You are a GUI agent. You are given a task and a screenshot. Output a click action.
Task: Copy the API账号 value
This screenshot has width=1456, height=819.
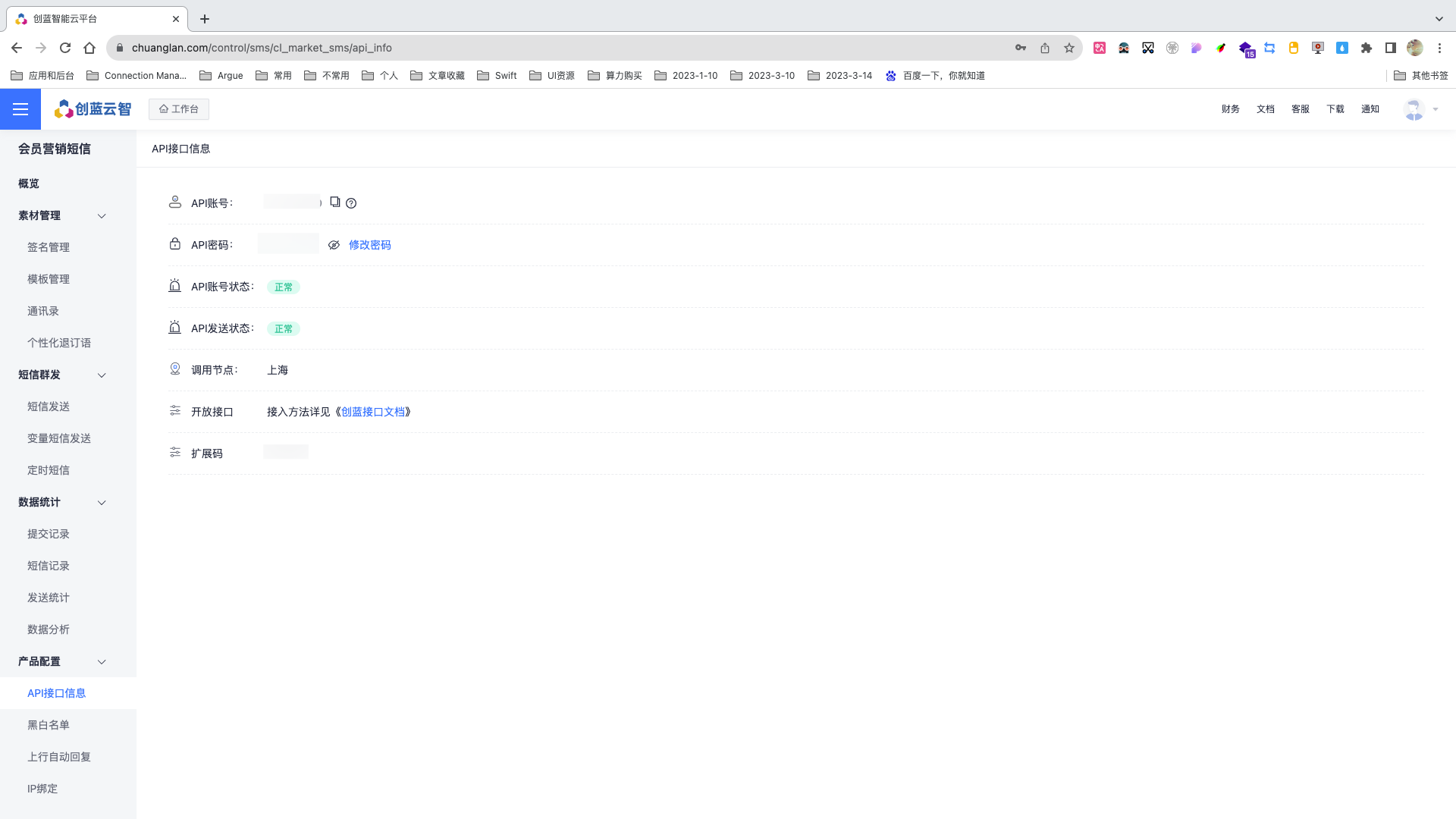click(x=334, y=202)
